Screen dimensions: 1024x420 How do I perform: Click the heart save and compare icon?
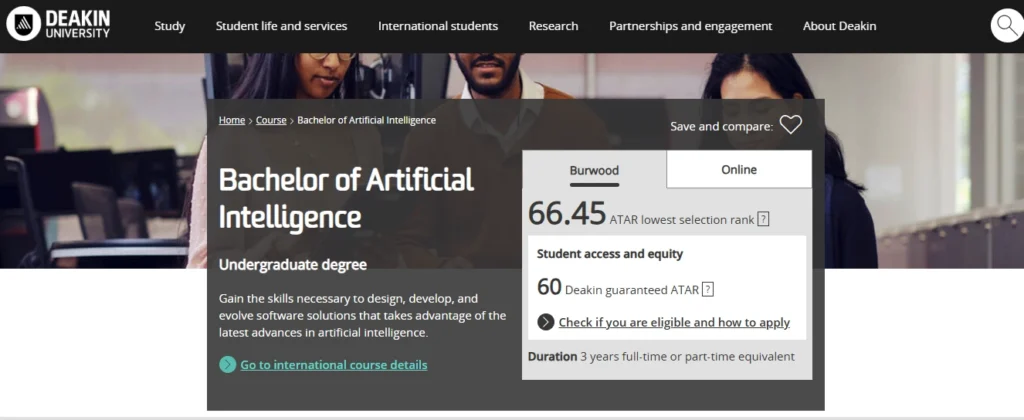click(791, 125)
